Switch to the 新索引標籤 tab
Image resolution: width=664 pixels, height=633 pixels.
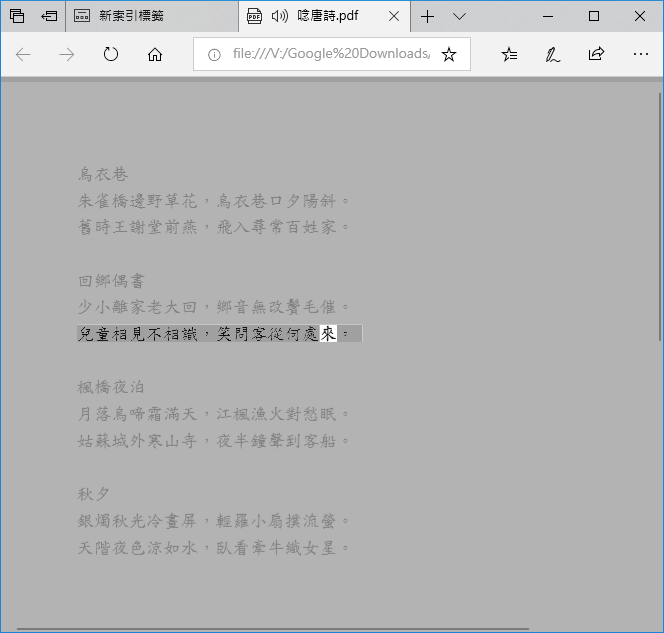pyautogui.click(x=152, y=16)
